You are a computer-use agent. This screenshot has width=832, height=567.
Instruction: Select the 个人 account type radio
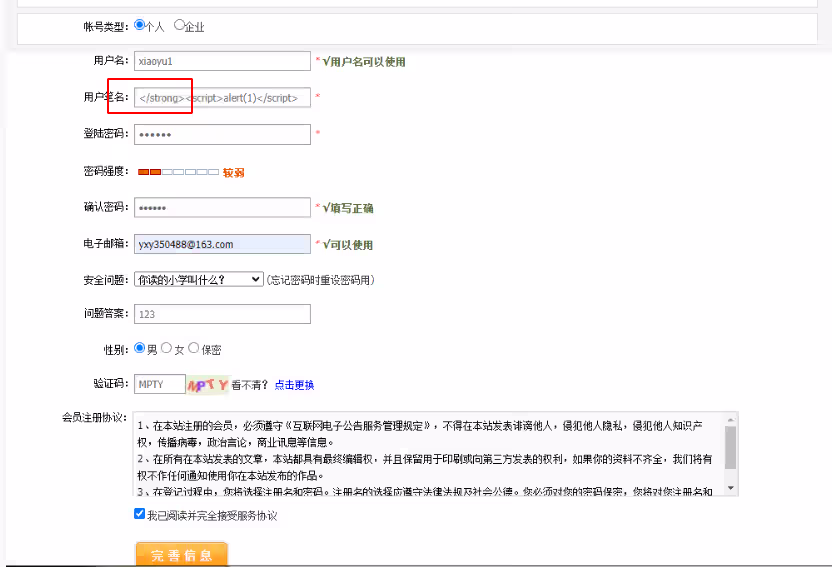[140, 25]
